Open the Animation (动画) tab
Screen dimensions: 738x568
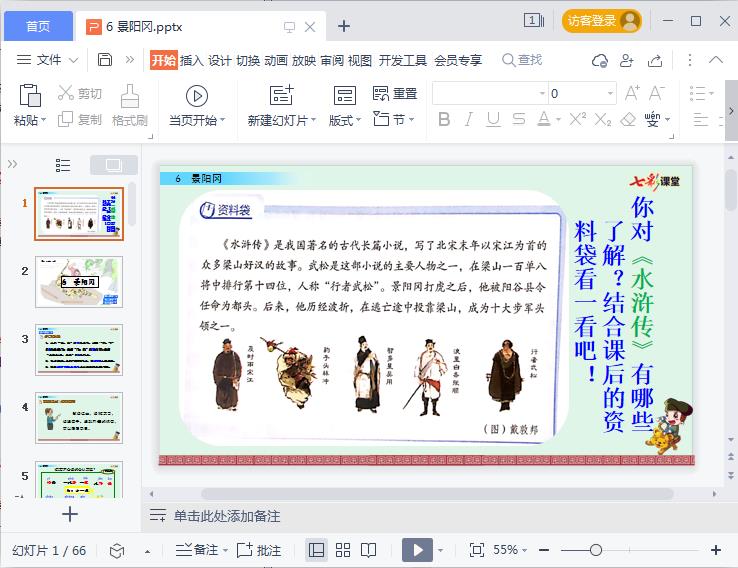(276, 60)
